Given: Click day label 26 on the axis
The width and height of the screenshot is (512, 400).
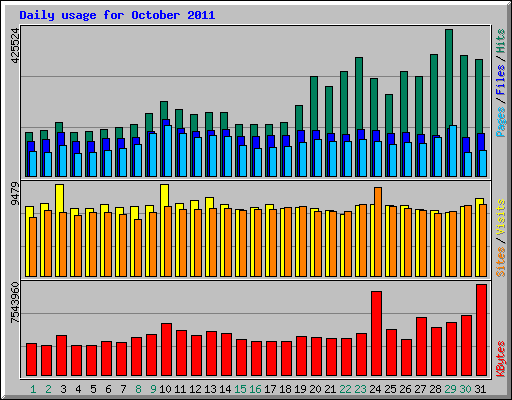Looking at the screenshot, I should point(405,389).
